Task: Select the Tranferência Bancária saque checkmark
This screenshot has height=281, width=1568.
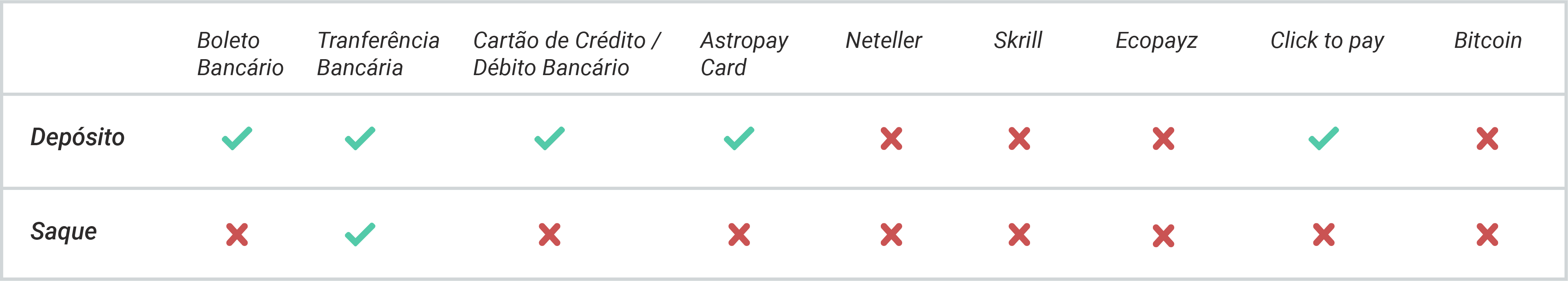Action: pyautogui.click(x=360, y=235)
